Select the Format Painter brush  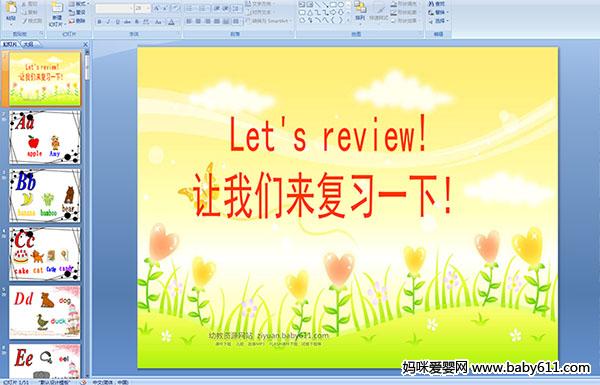click(24, 21)
